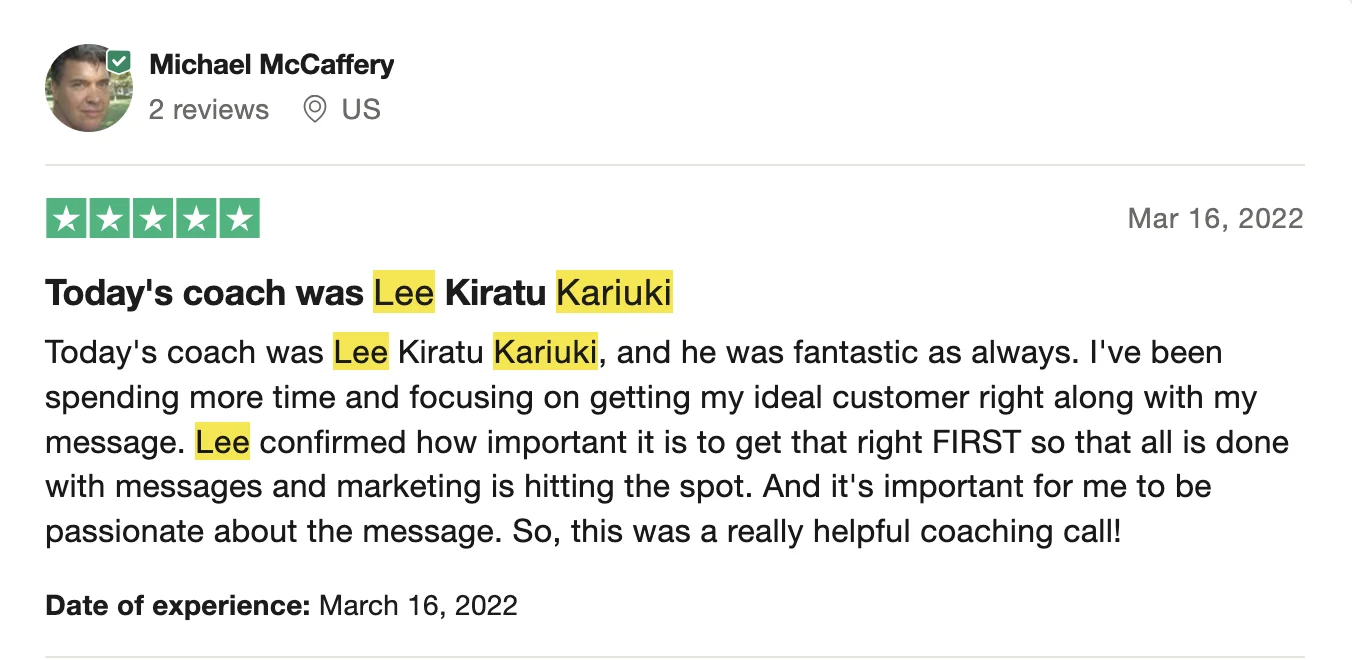Click the third green rating star

click(x=152, y=219)
